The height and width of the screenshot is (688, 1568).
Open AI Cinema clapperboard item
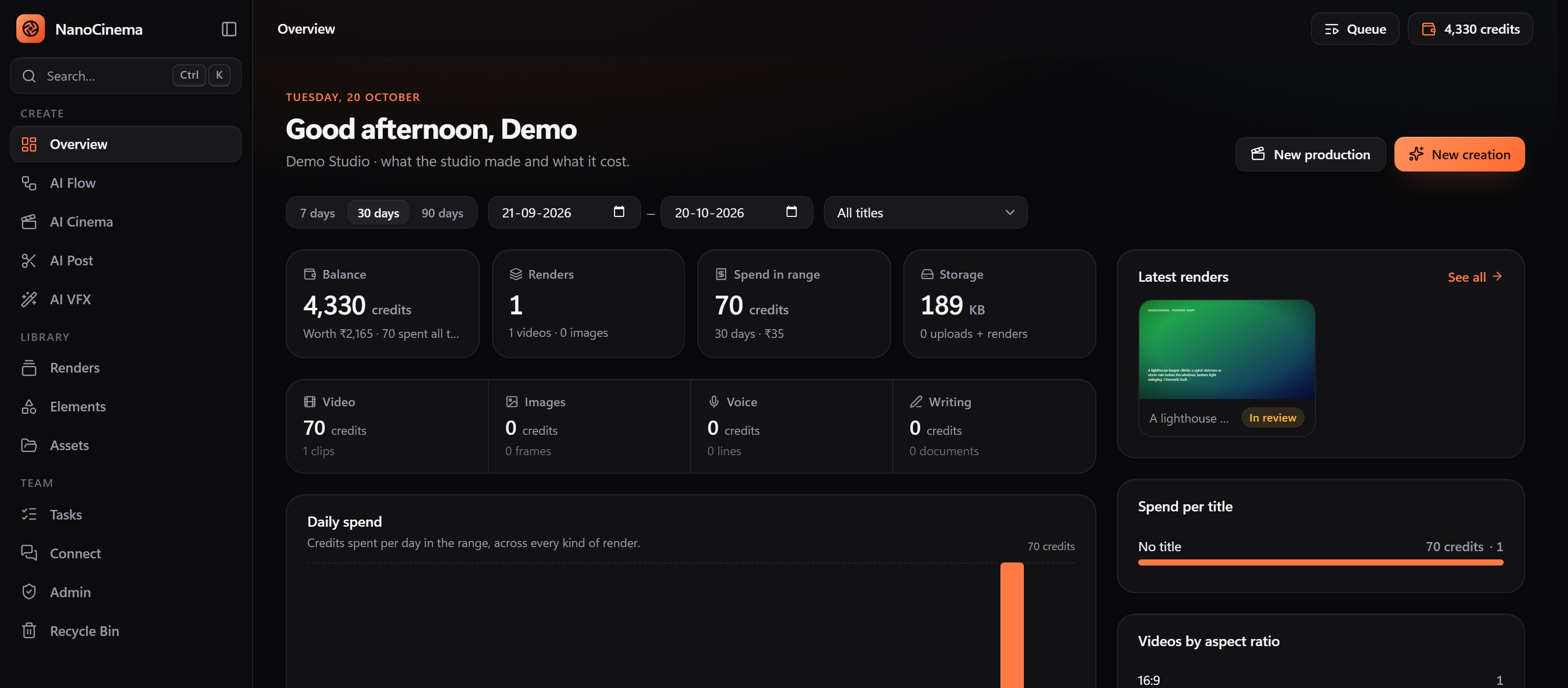(x=126, y=222)
